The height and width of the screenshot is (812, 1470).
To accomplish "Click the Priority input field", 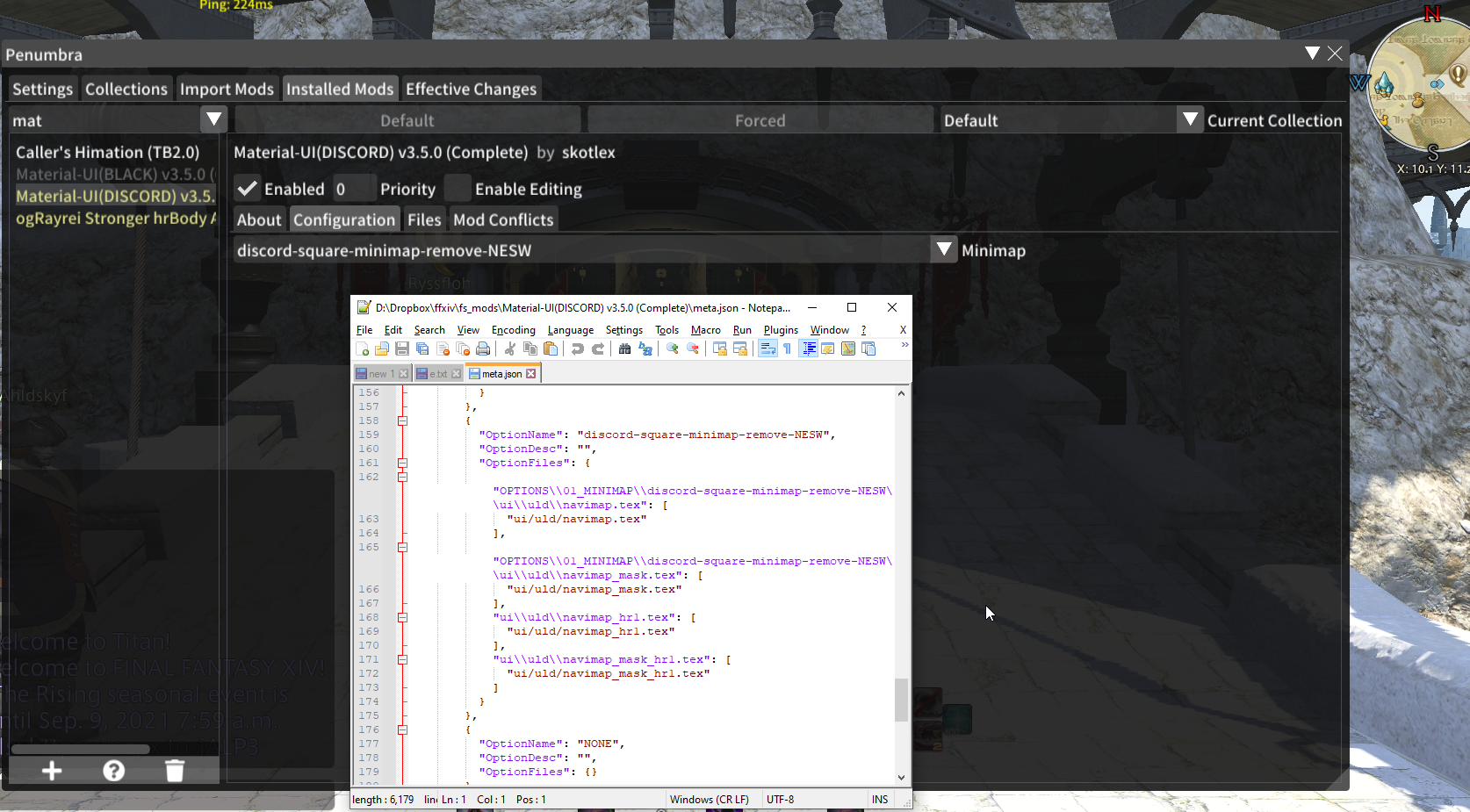I will (x=355, y=188).
